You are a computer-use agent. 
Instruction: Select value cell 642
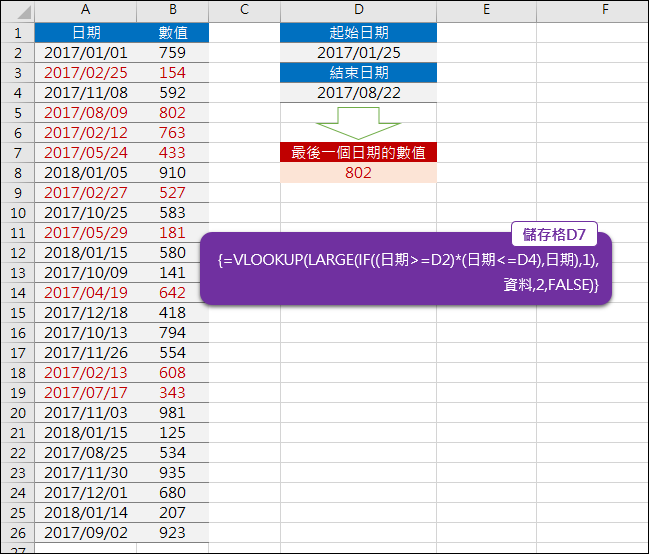[x=173, y=293]
